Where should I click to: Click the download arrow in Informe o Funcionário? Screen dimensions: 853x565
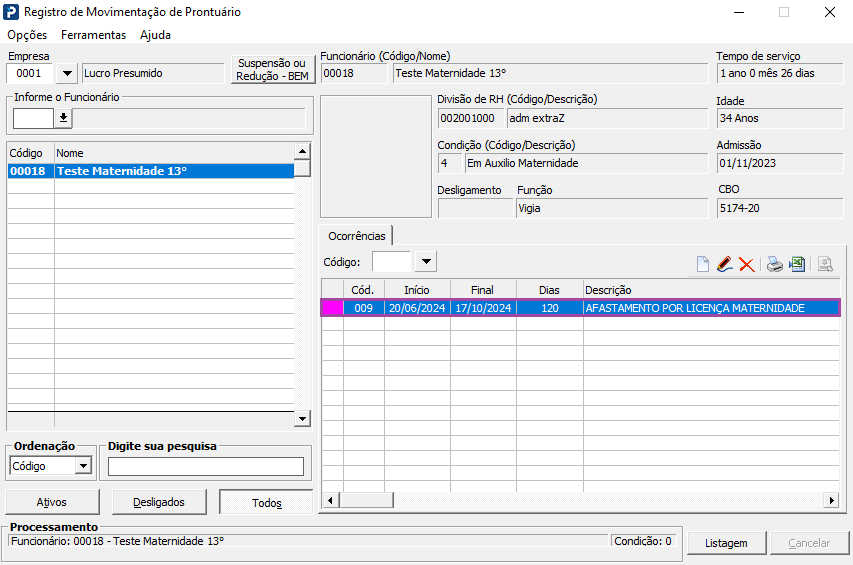(63, 118)
